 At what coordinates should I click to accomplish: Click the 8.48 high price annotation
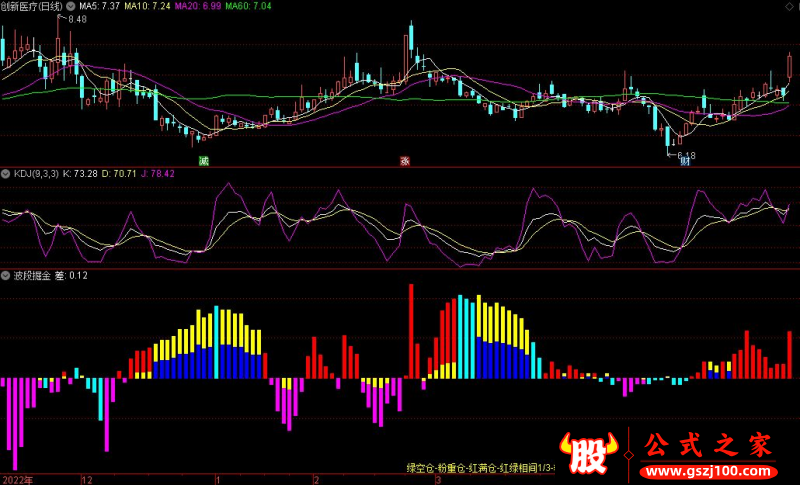77,19
